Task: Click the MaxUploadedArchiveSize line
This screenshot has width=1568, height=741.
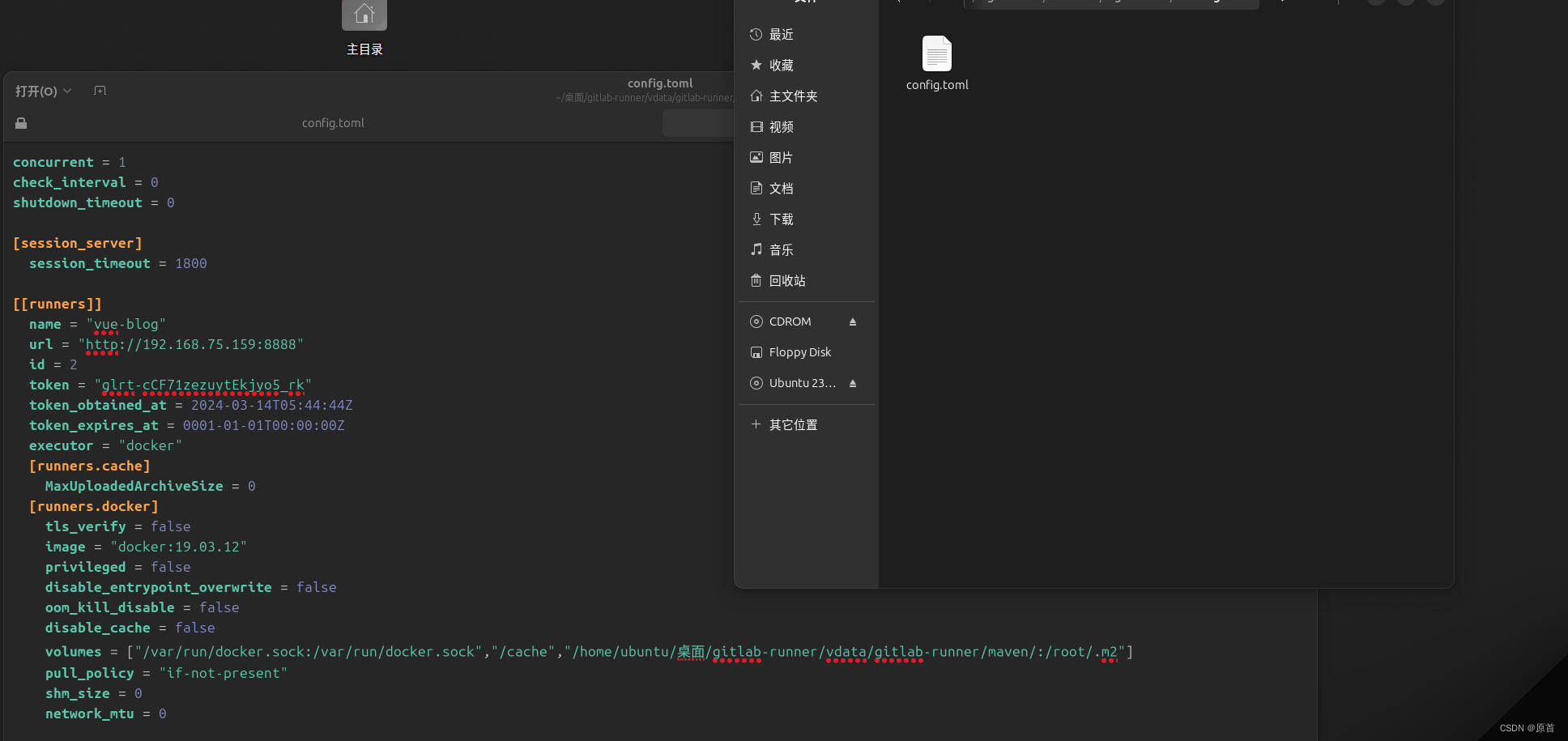Action: click(x=151, y=486)
